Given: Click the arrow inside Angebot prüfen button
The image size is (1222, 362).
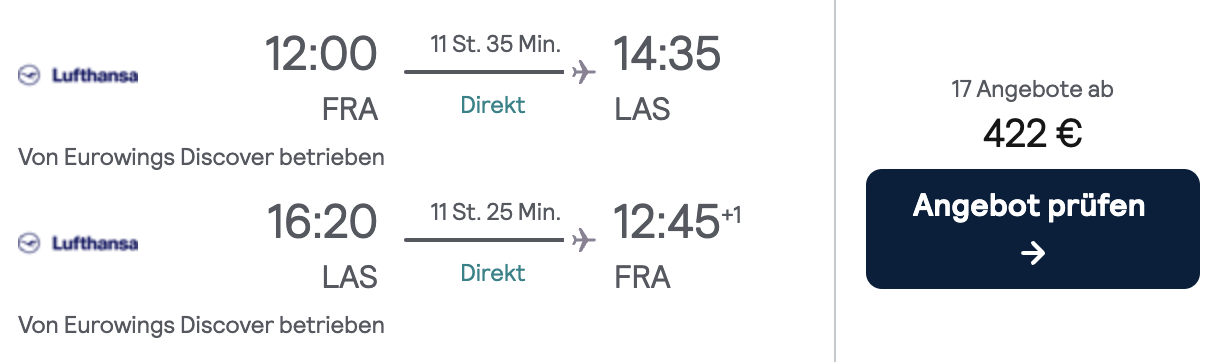Looking at the screenshot, I should (x=1032, y=254).
